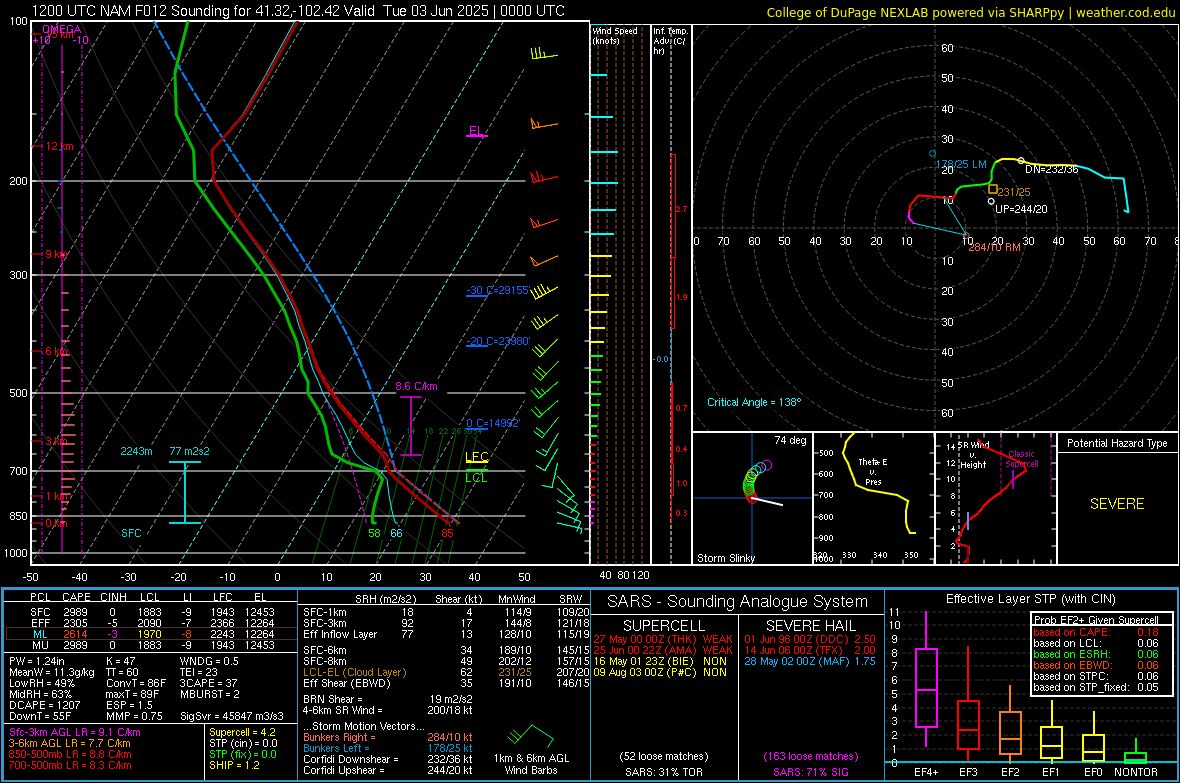
Task: Click the orange square marker at 231/25
Action: (993, 189)
